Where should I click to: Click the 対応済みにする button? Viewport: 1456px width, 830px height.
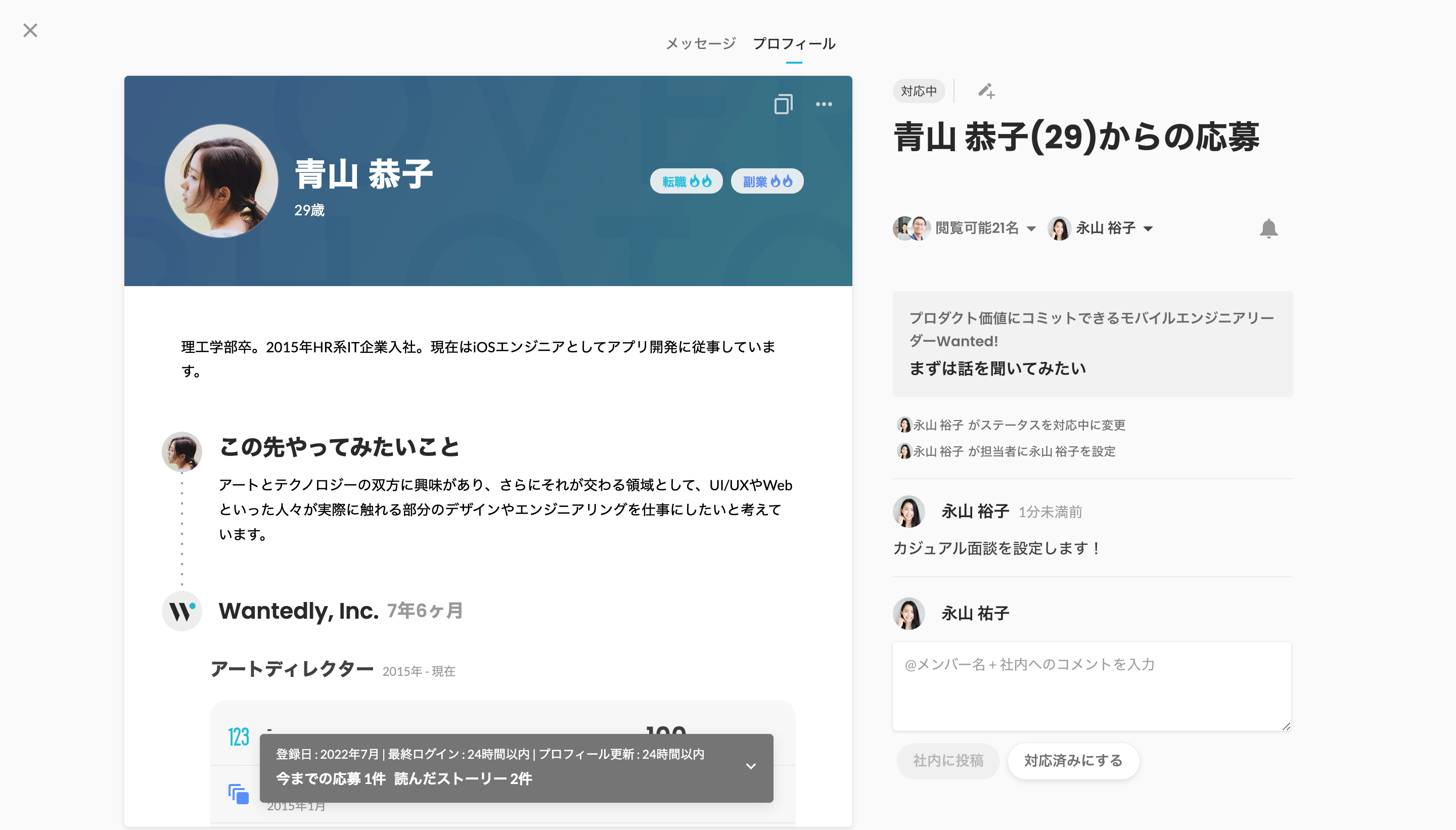click(1073, 760)
